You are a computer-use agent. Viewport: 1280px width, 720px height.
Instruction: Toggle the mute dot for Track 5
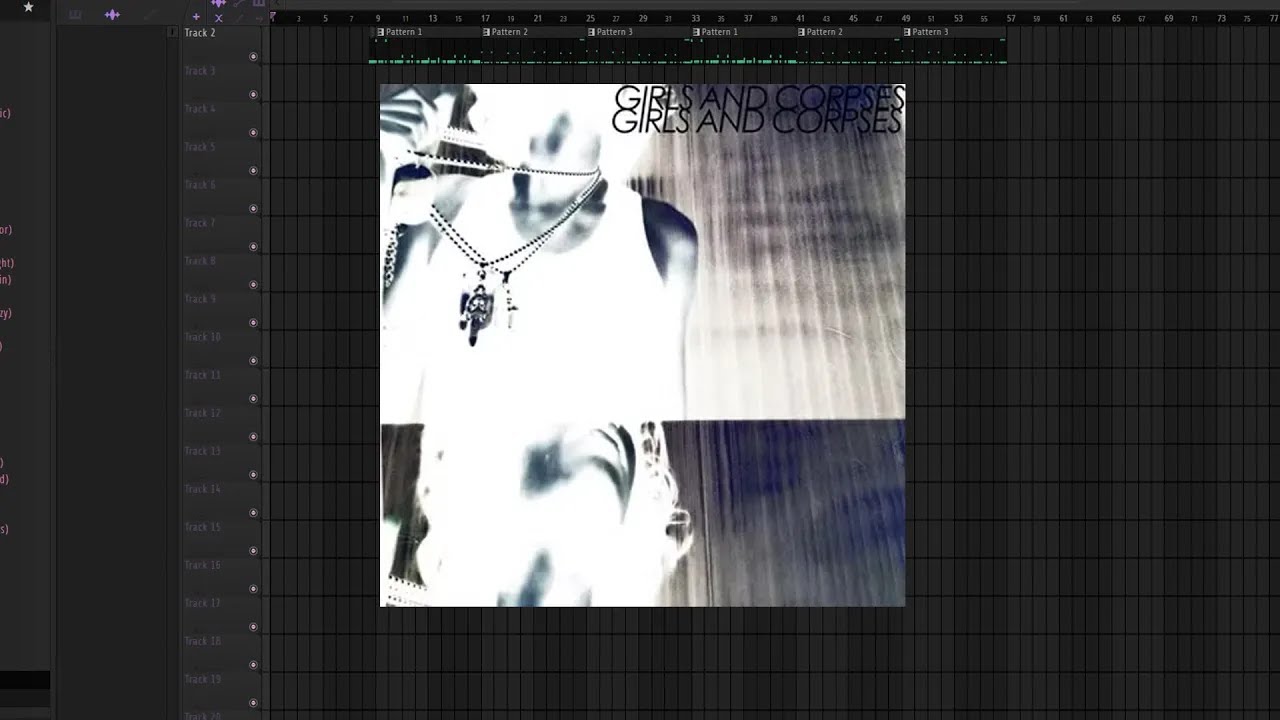pos(253,171)
